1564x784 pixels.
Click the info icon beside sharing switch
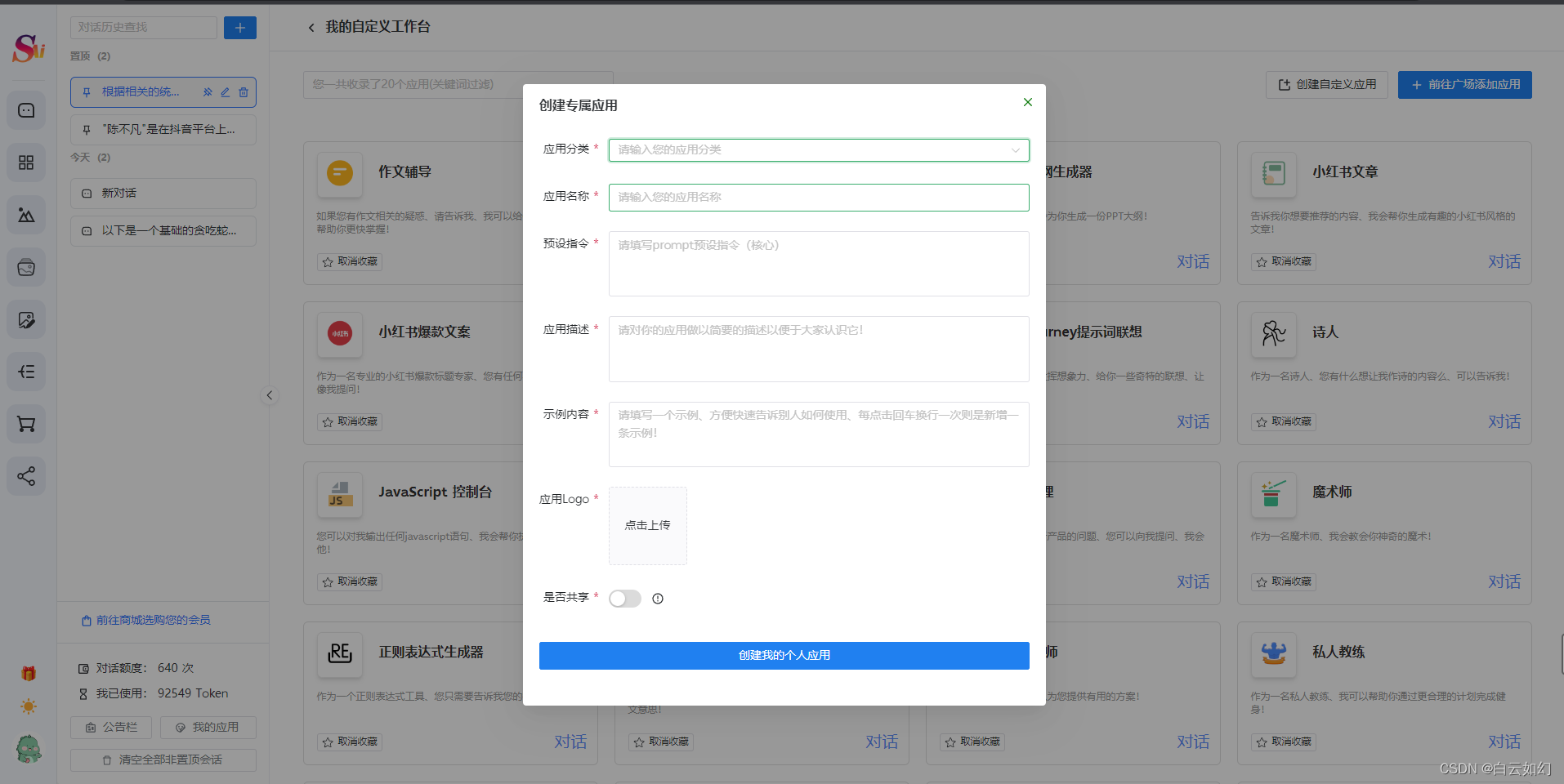(658, 599)
